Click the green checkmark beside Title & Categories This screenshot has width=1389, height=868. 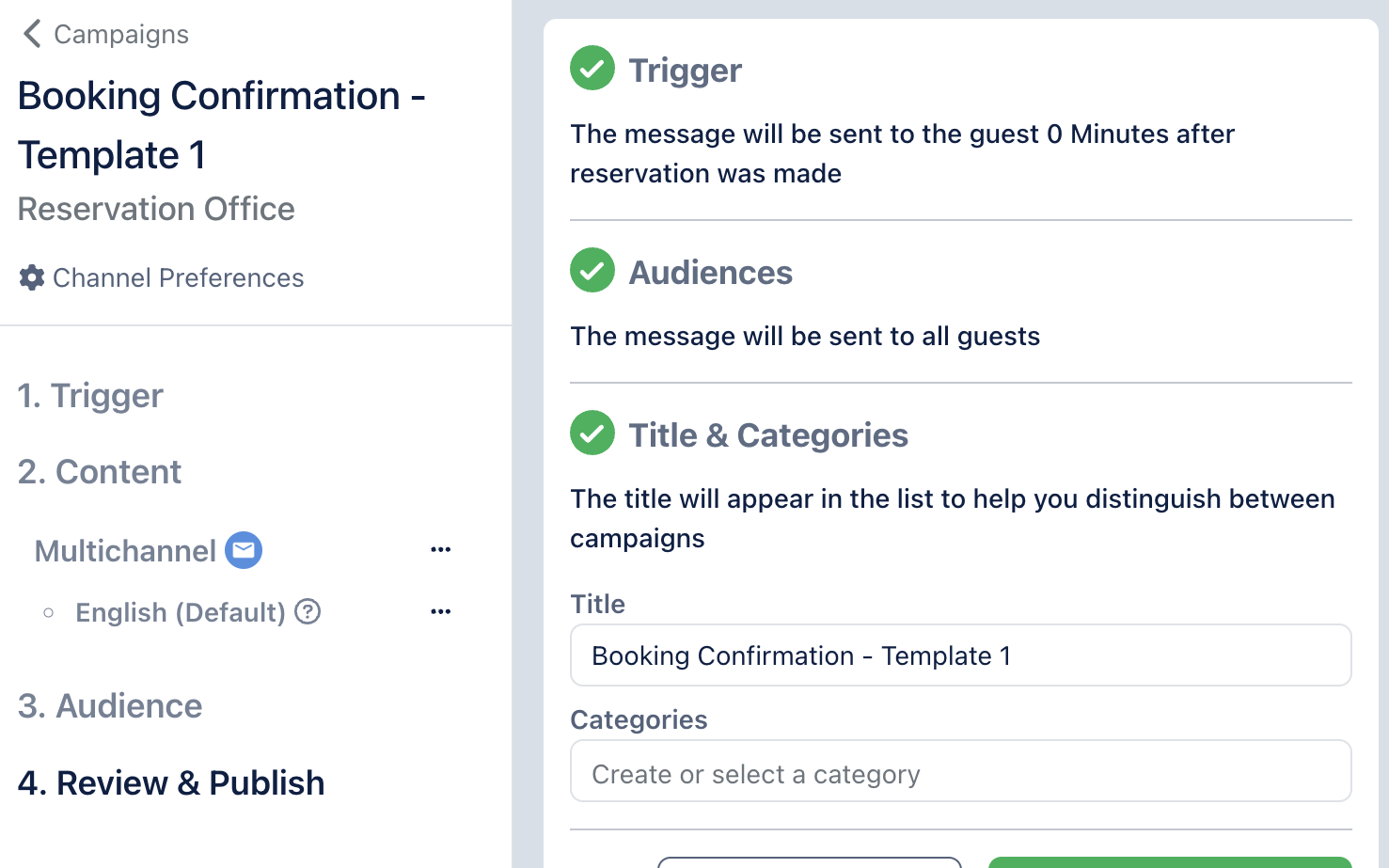tap(592, 434)
